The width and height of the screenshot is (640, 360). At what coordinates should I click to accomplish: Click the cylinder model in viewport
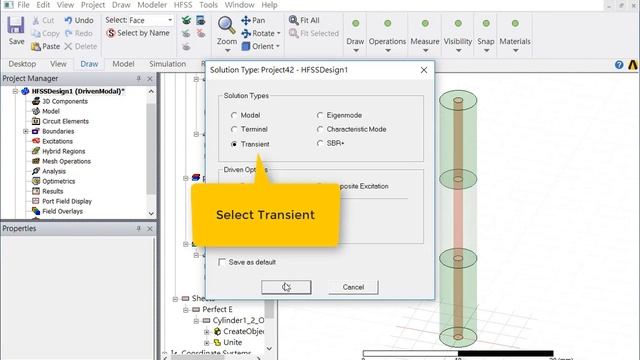tap(458, 218)
